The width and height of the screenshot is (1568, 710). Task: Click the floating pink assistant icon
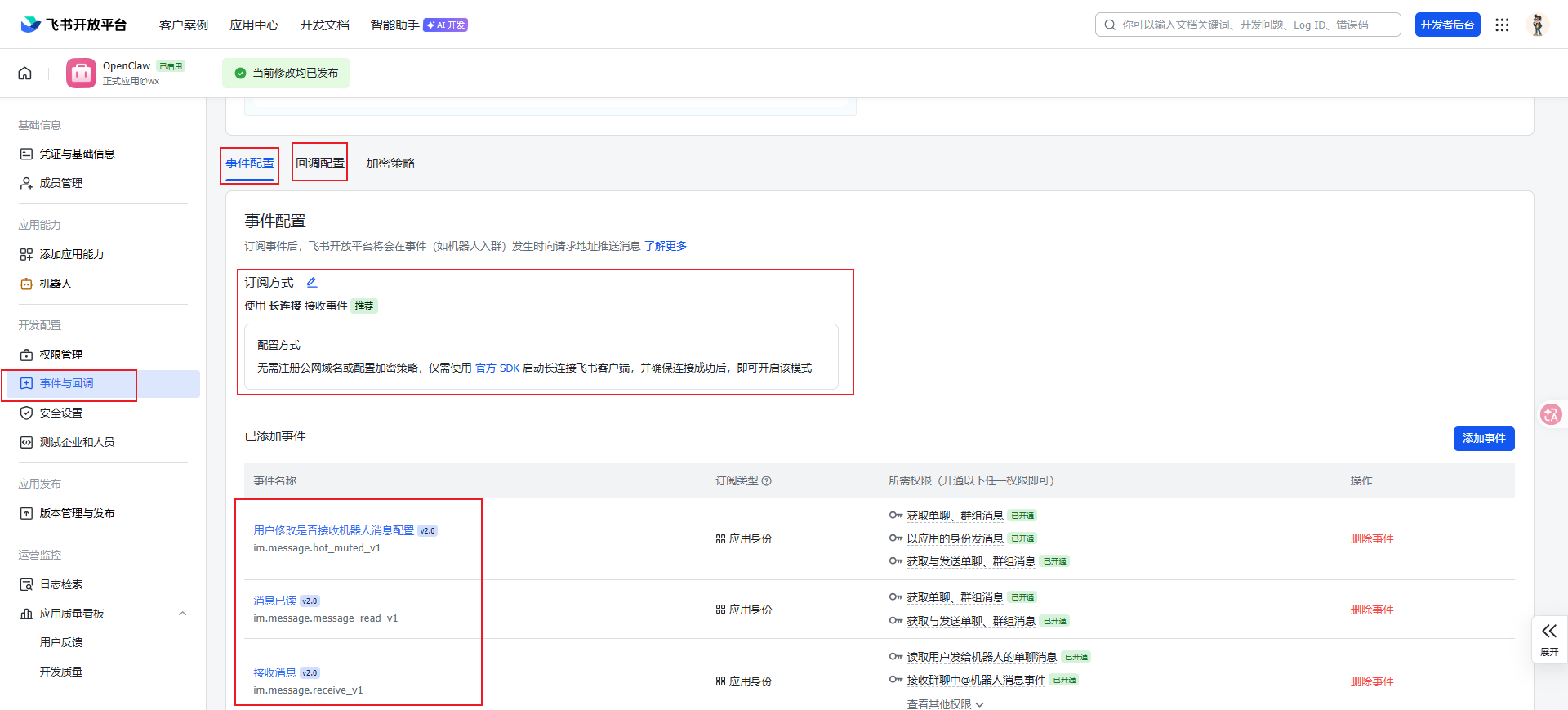click(x=1550, y=414)
